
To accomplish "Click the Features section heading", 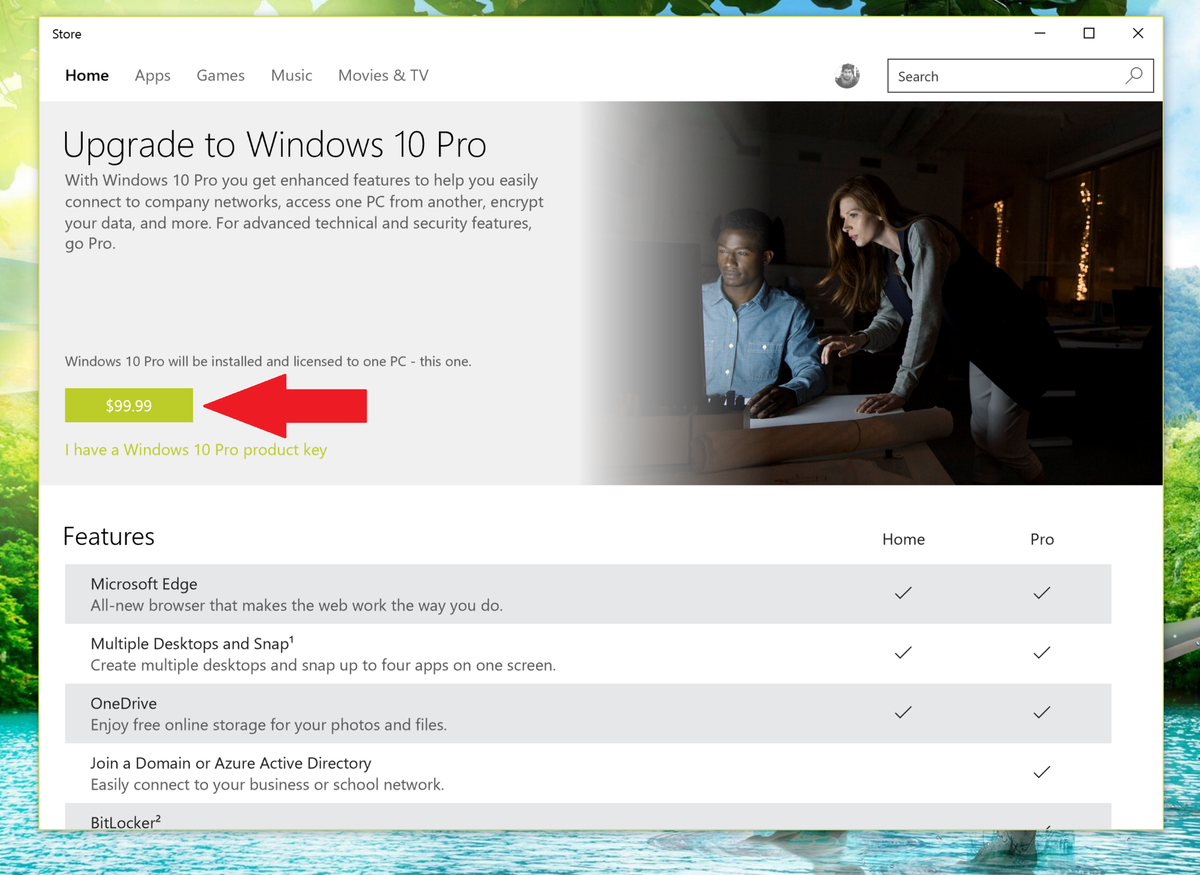I will click(108, 536).
